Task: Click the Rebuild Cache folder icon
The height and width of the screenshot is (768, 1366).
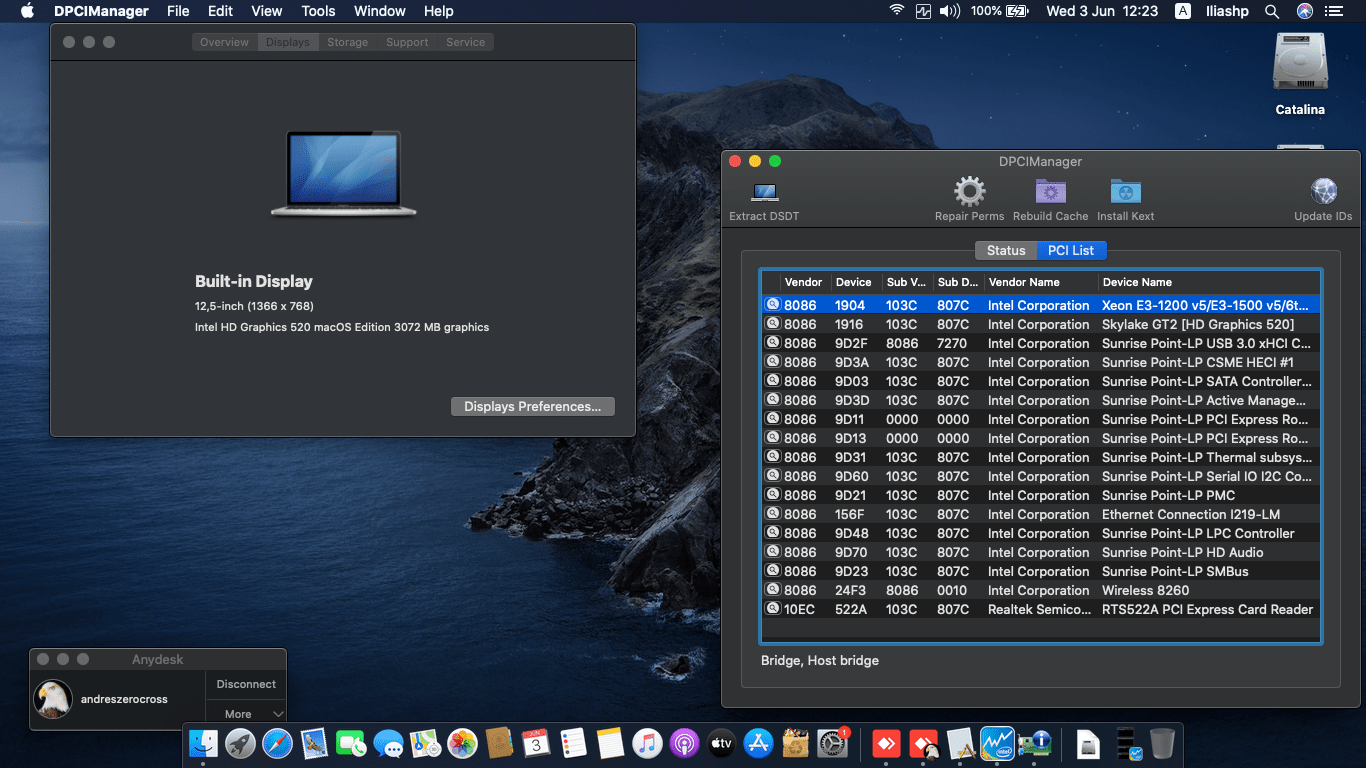Action: (x=1050, y=192)
